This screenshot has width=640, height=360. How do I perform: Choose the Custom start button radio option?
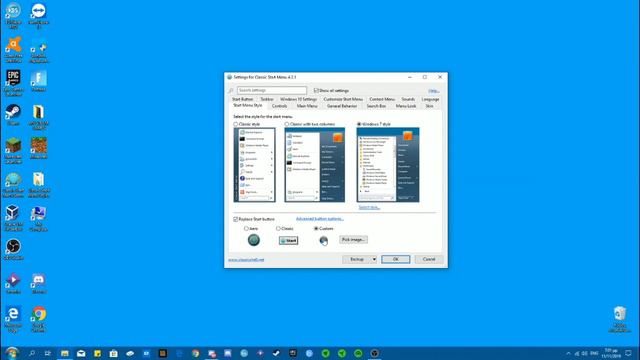316,229
